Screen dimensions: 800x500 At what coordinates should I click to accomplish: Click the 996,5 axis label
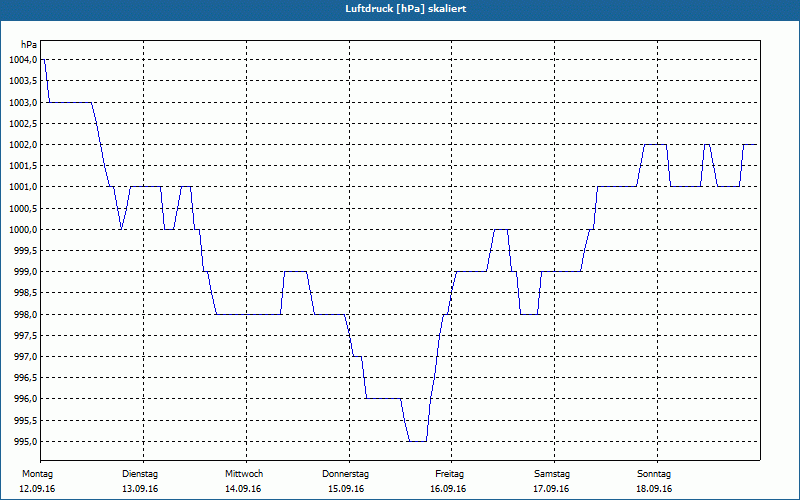click(x=25, y=378)
